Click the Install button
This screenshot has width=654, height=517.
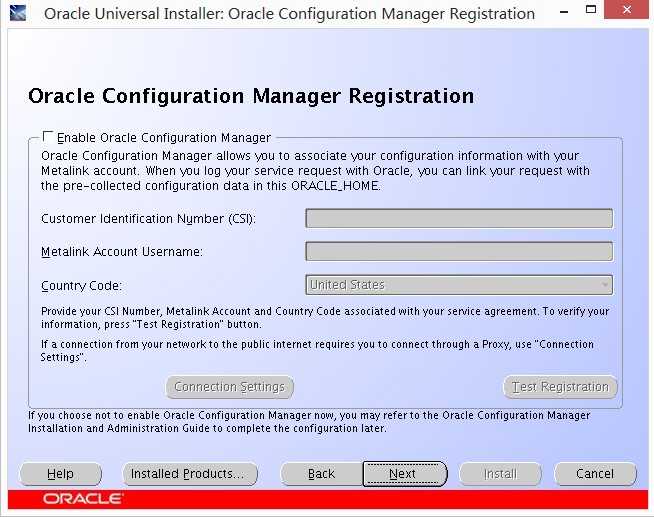[500, 474]
